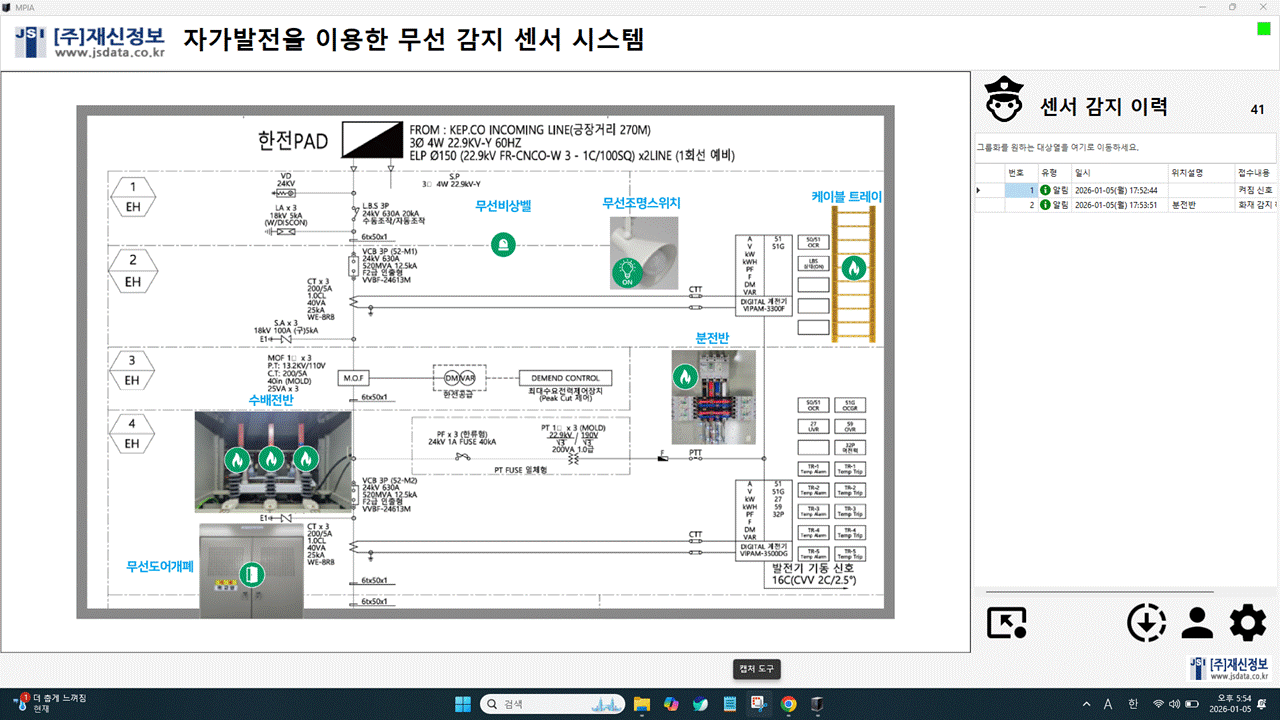Click the circular download arrow icon
The image size is (1280, 720).
click(x=1146, y=623)
